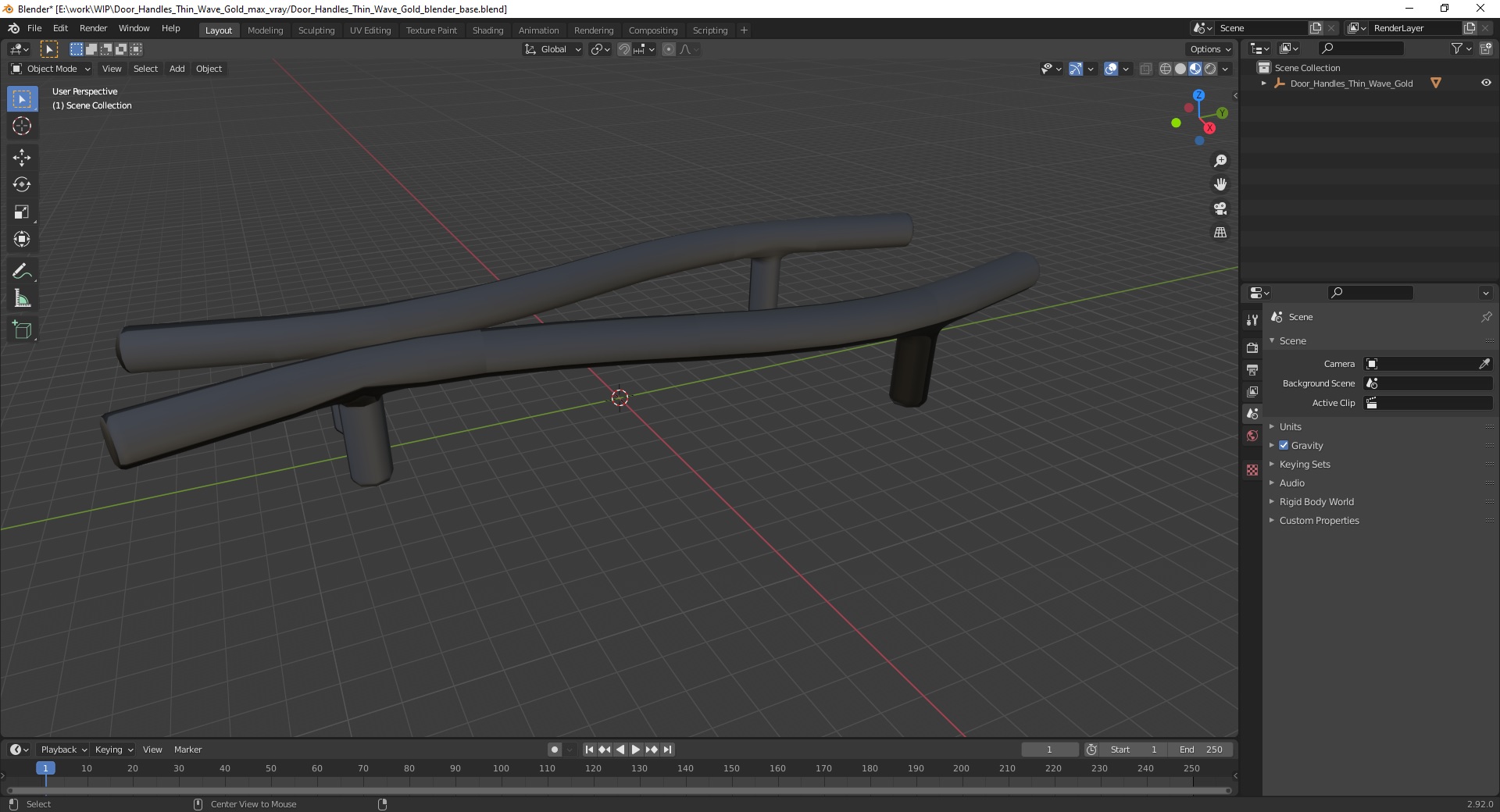
Task: Open World properties tab
Action: tap(1252, 436)
